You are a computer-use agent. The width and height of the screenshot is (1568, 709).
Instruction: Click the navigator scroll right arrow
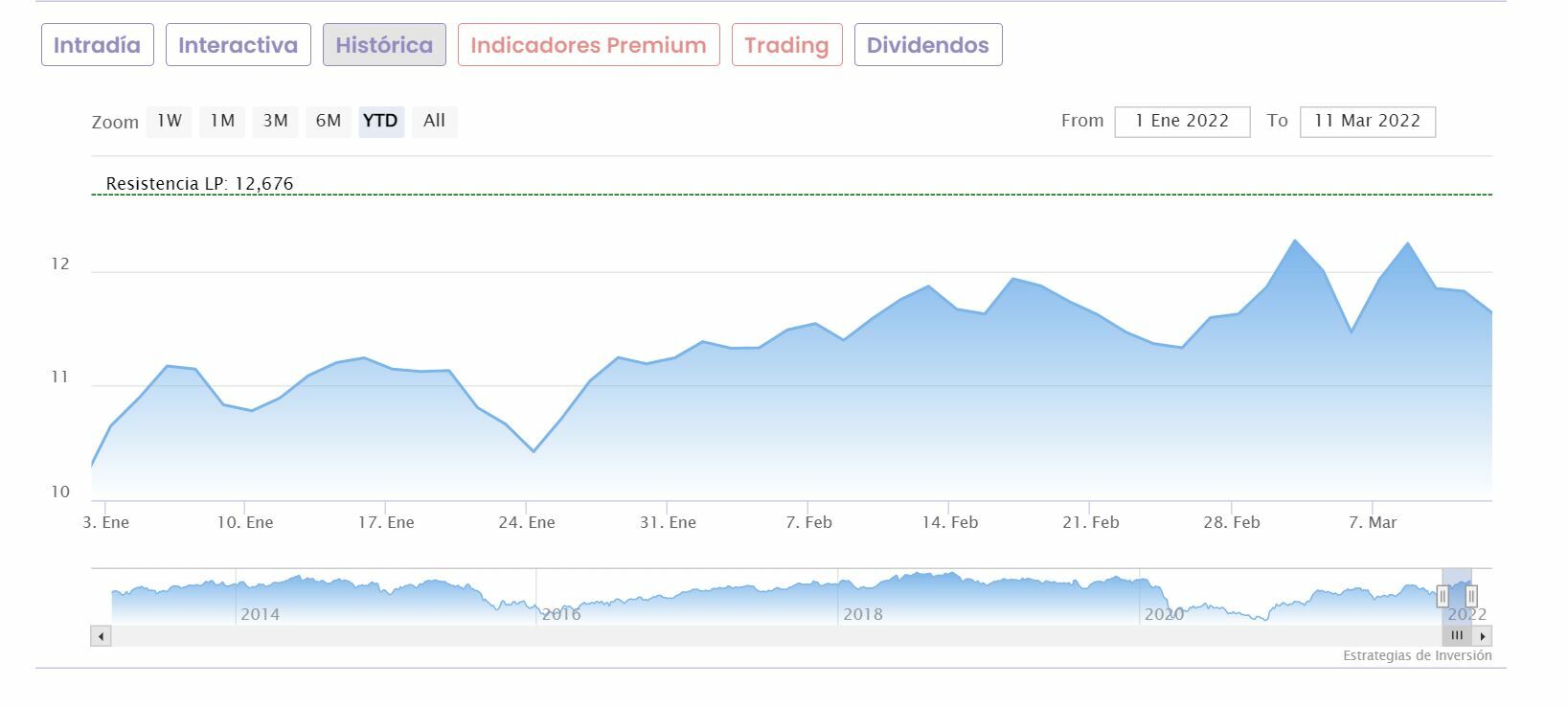click(1483, 635)
